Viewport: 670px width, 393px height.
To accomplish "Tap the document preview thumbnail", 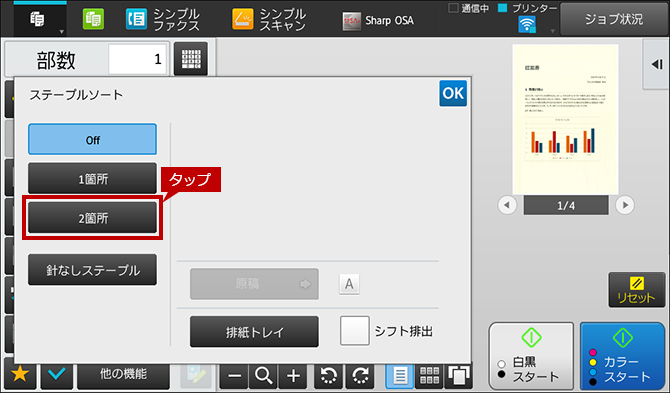I will point(565,119).
